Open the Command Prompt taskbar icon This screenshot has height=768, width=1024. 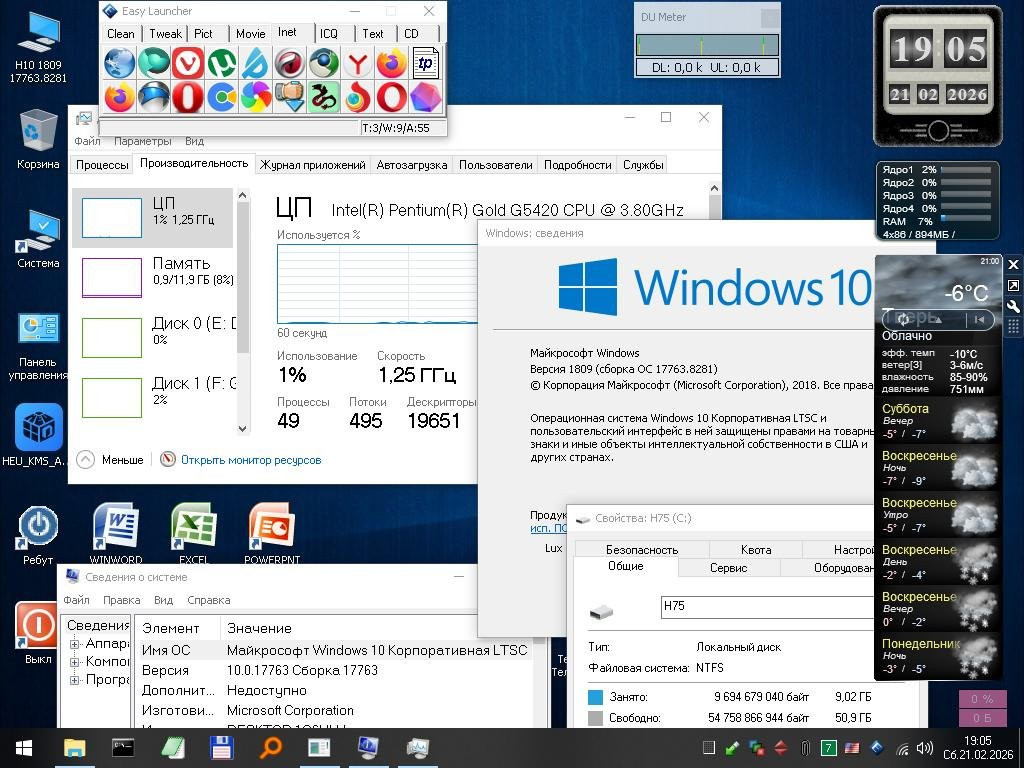(123, 747)
